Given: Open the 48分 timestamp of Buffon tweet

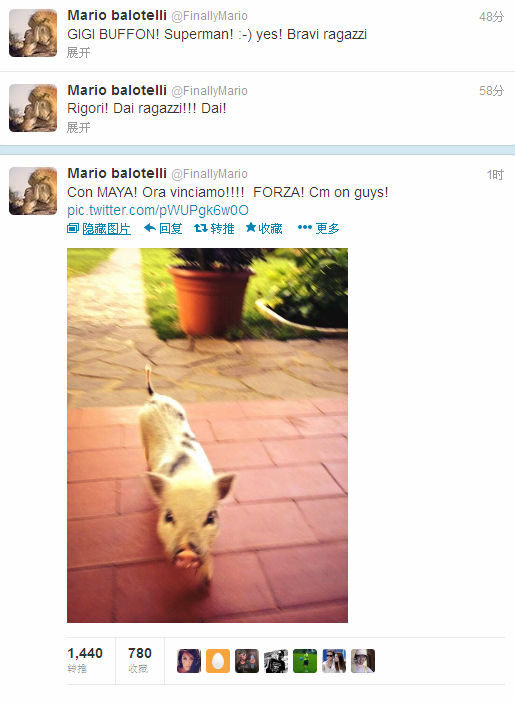Looking at the screenshot, I should click(491, 17).
